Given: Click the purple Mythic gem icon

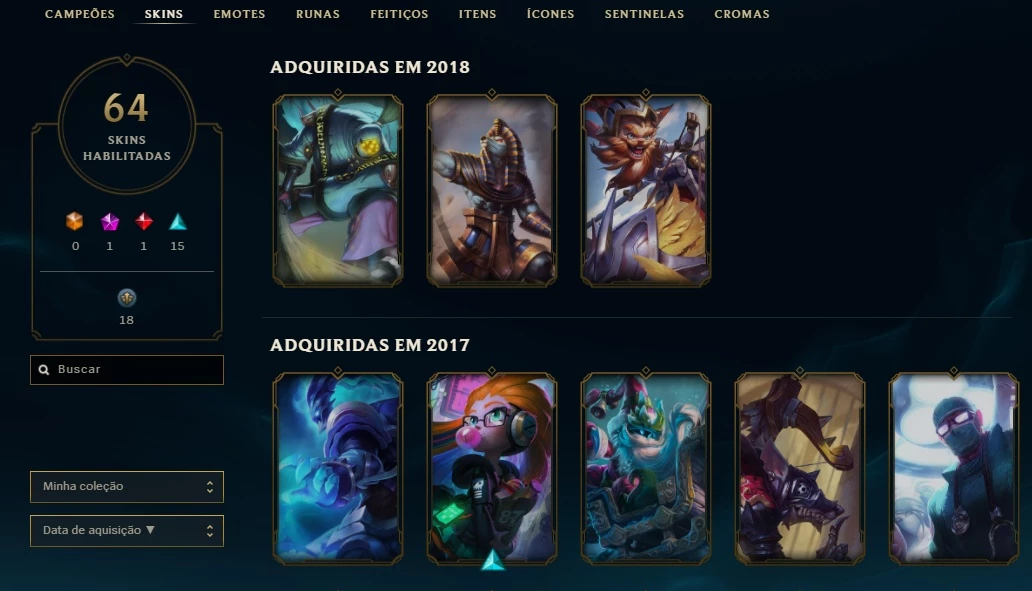Looking at the screenshot, I should pyautogui.click(x=109, y=222).
